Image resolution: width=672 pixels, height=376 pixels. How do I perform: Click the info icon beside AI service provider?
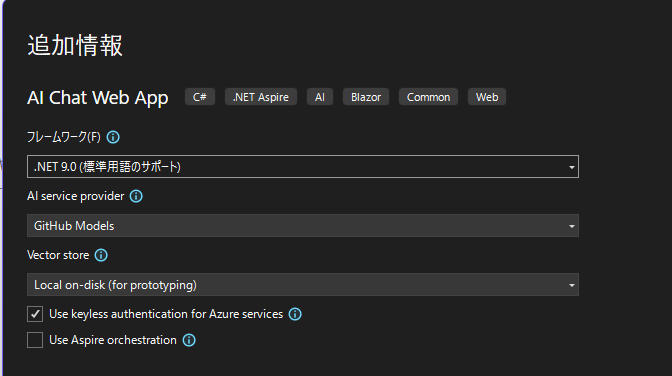pyautogui.click(x=136, y=196)
